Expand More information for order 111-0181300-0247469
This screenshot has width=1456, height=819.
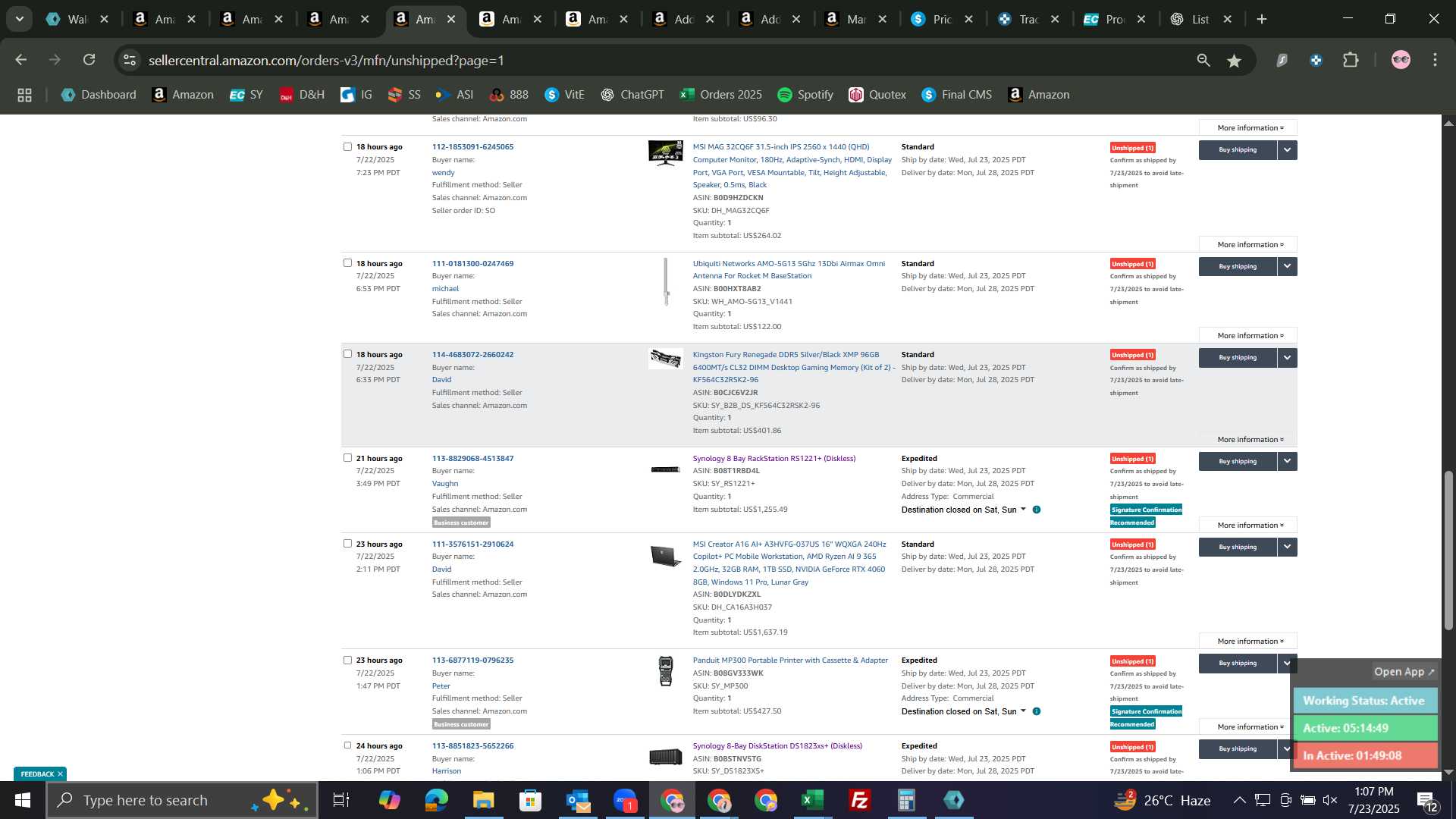coord(1248,336)
